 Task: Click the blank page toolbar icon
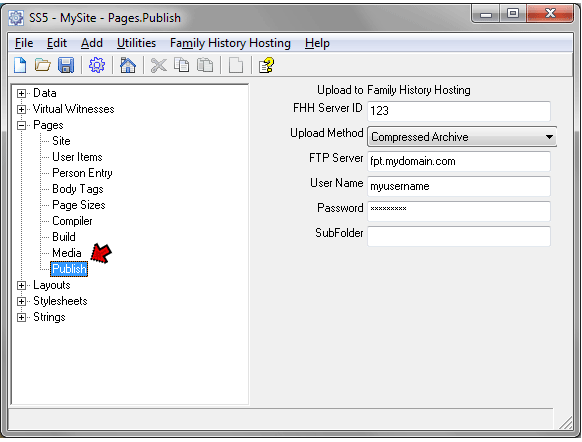(236, 65)
